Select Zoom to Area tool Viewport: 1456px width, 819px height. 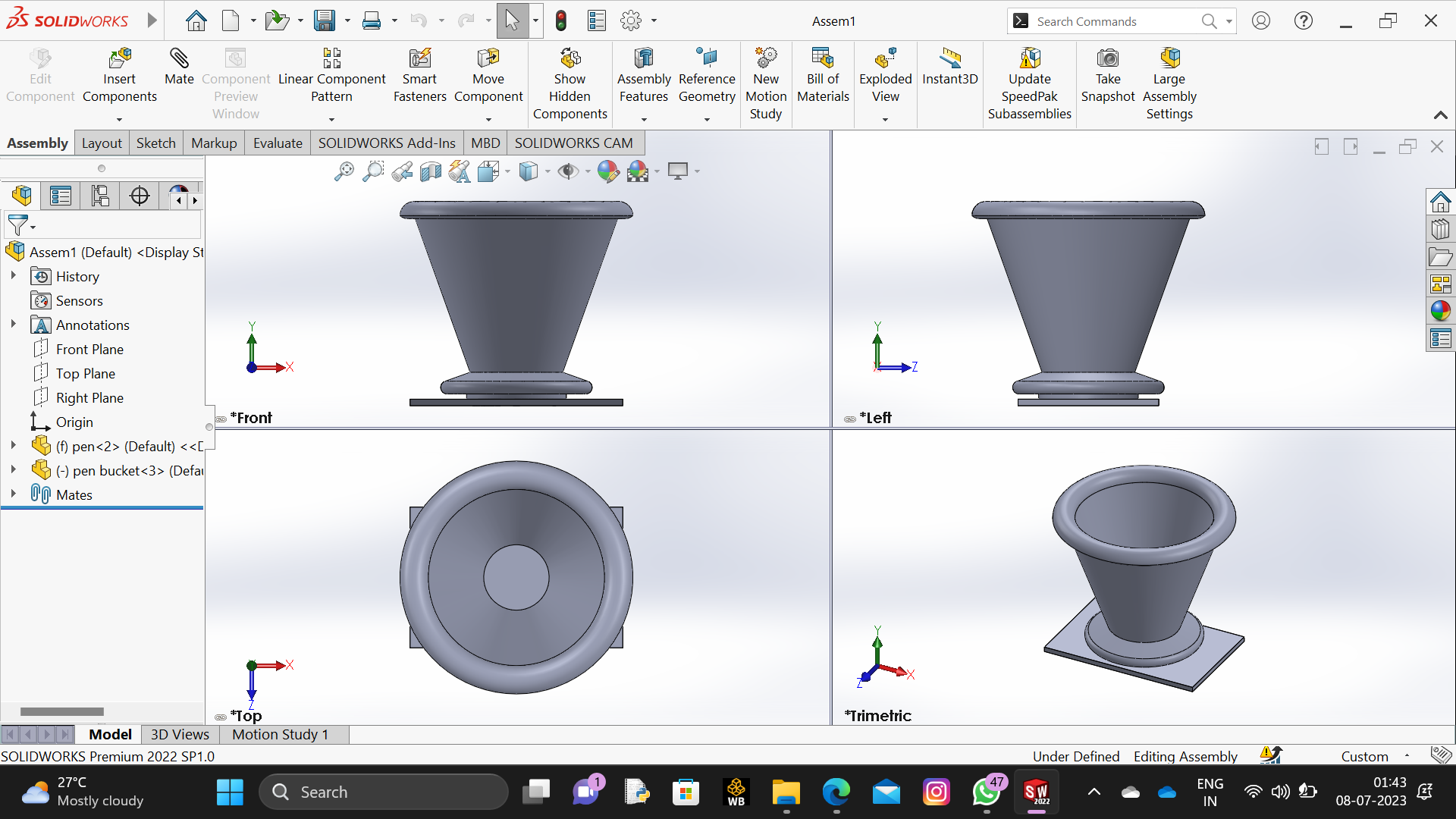tap(372, 171)
